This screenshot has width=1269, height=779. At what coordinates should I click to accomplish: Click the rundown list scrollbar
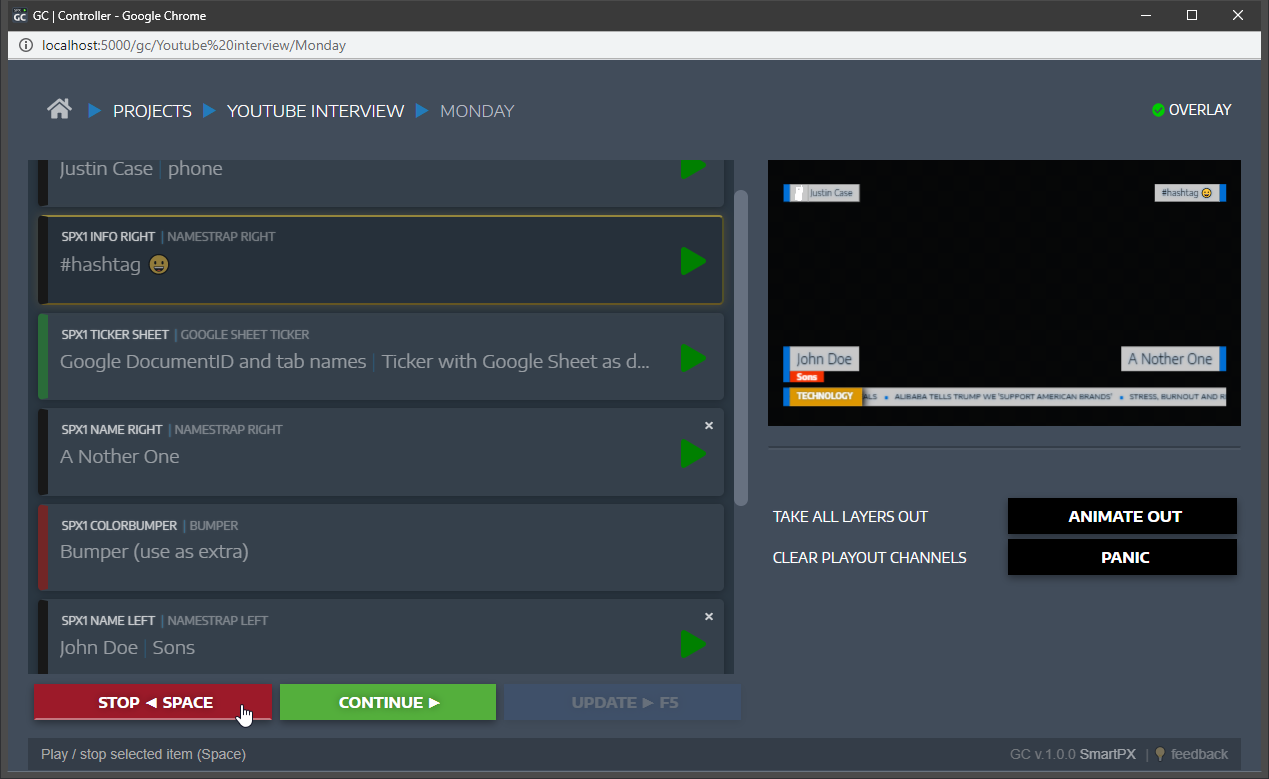click(741, 348)
